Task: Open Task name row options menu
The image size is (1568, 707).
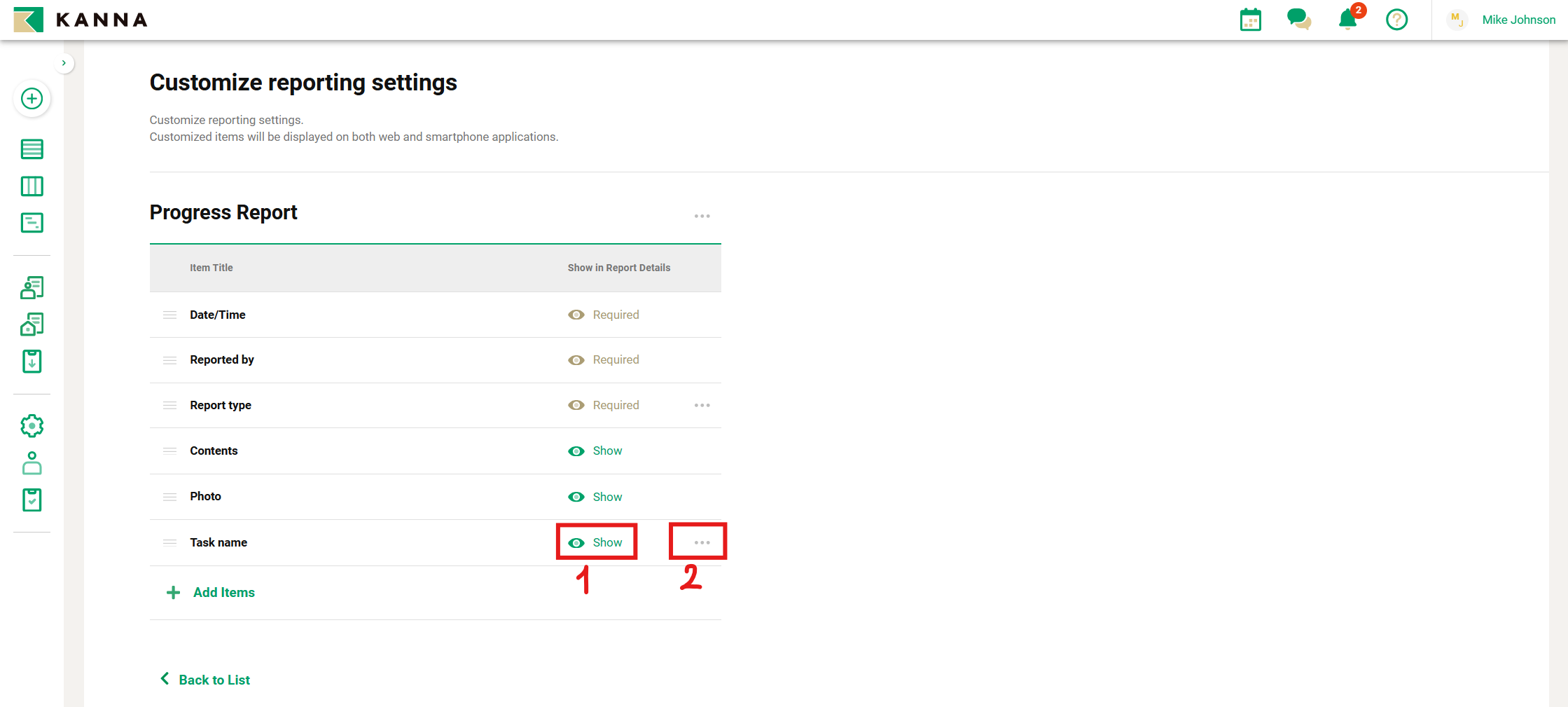Action: tap(702, 543)
